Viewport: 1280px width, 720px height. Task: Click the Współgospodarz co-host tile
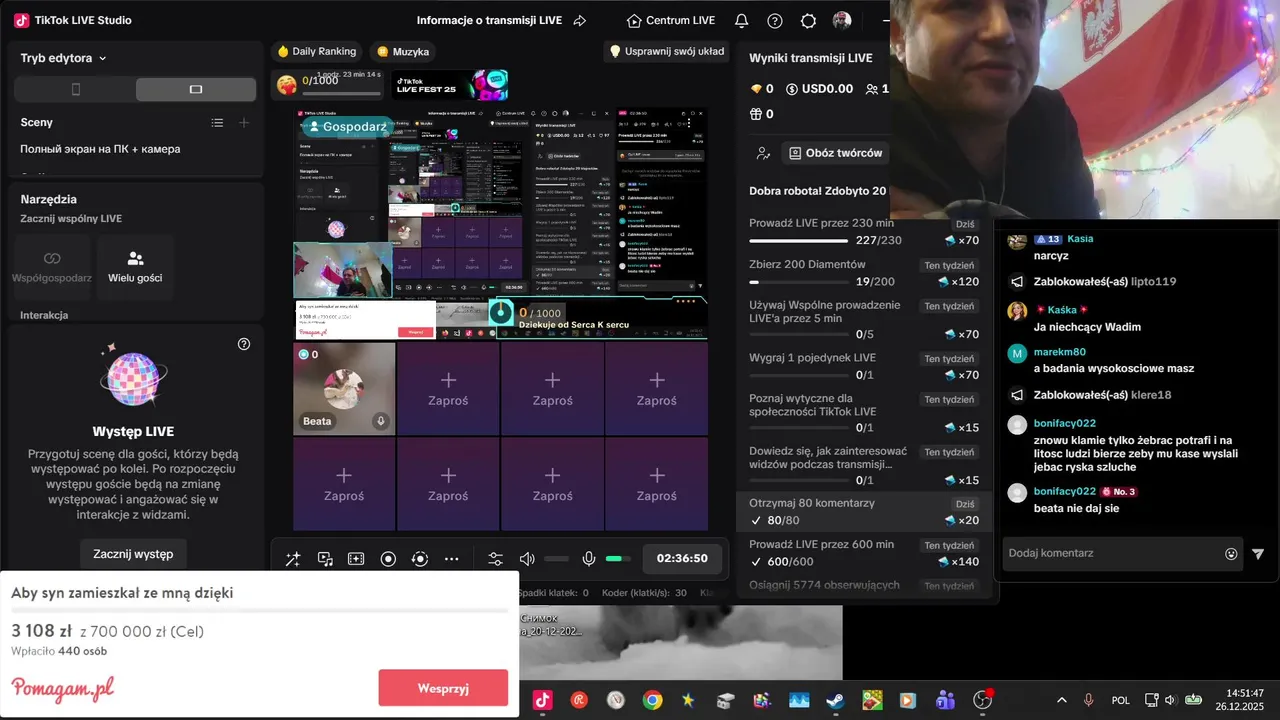pyautogui.click(x=52, y=267)
